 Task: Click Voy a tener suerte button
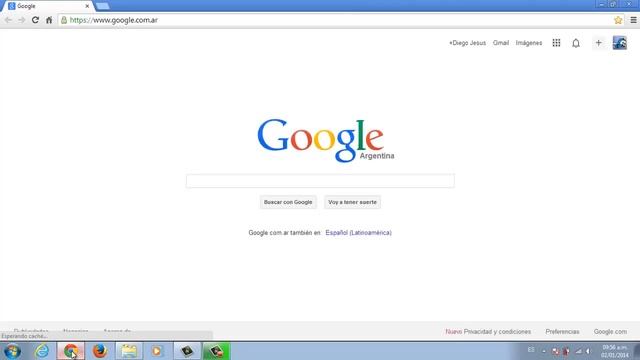point(352,202)
